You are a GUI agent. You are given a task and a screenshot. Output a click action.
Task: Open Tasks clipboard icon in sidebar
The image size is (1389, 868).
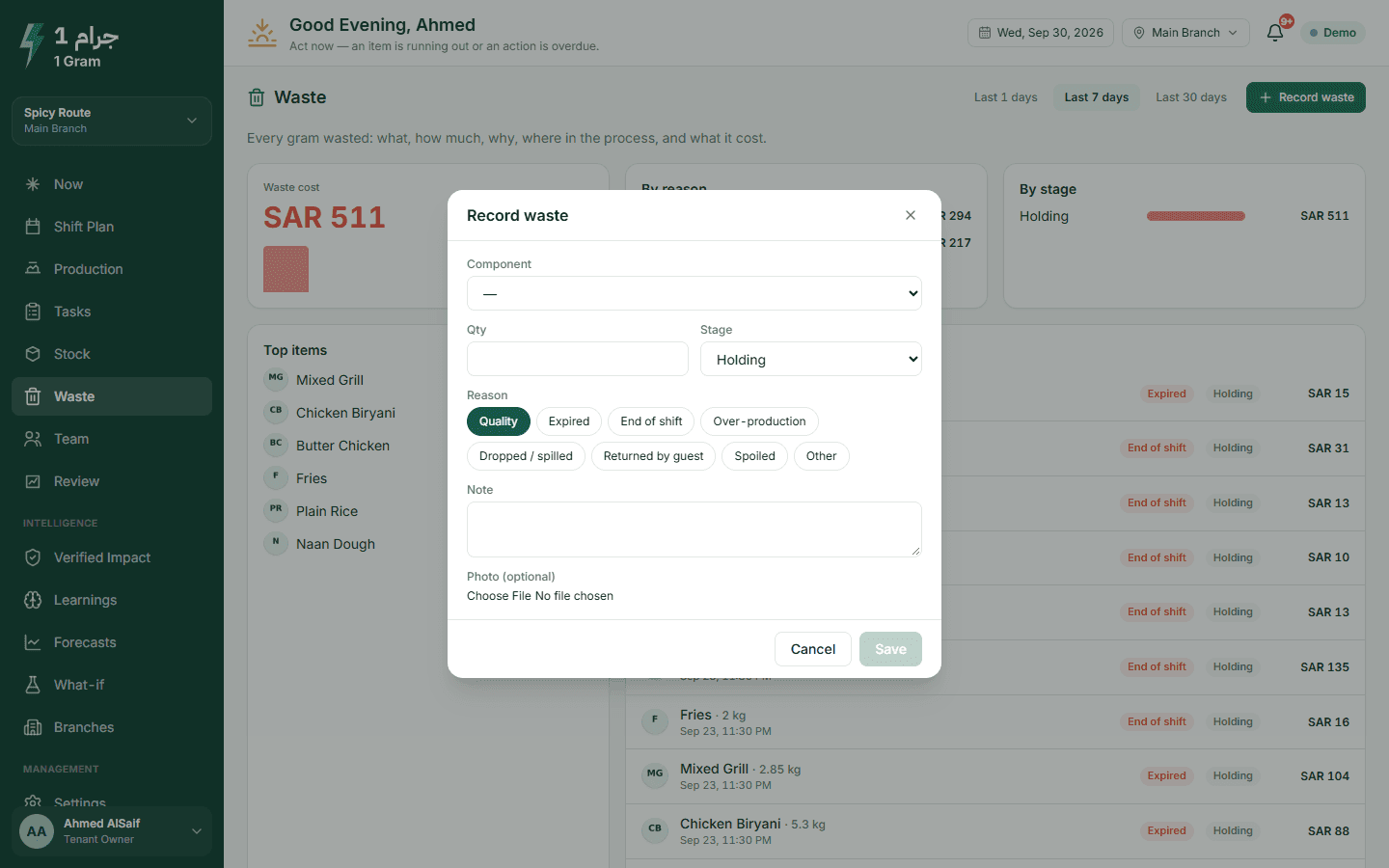pyautogui.click(x=33, y=312)
